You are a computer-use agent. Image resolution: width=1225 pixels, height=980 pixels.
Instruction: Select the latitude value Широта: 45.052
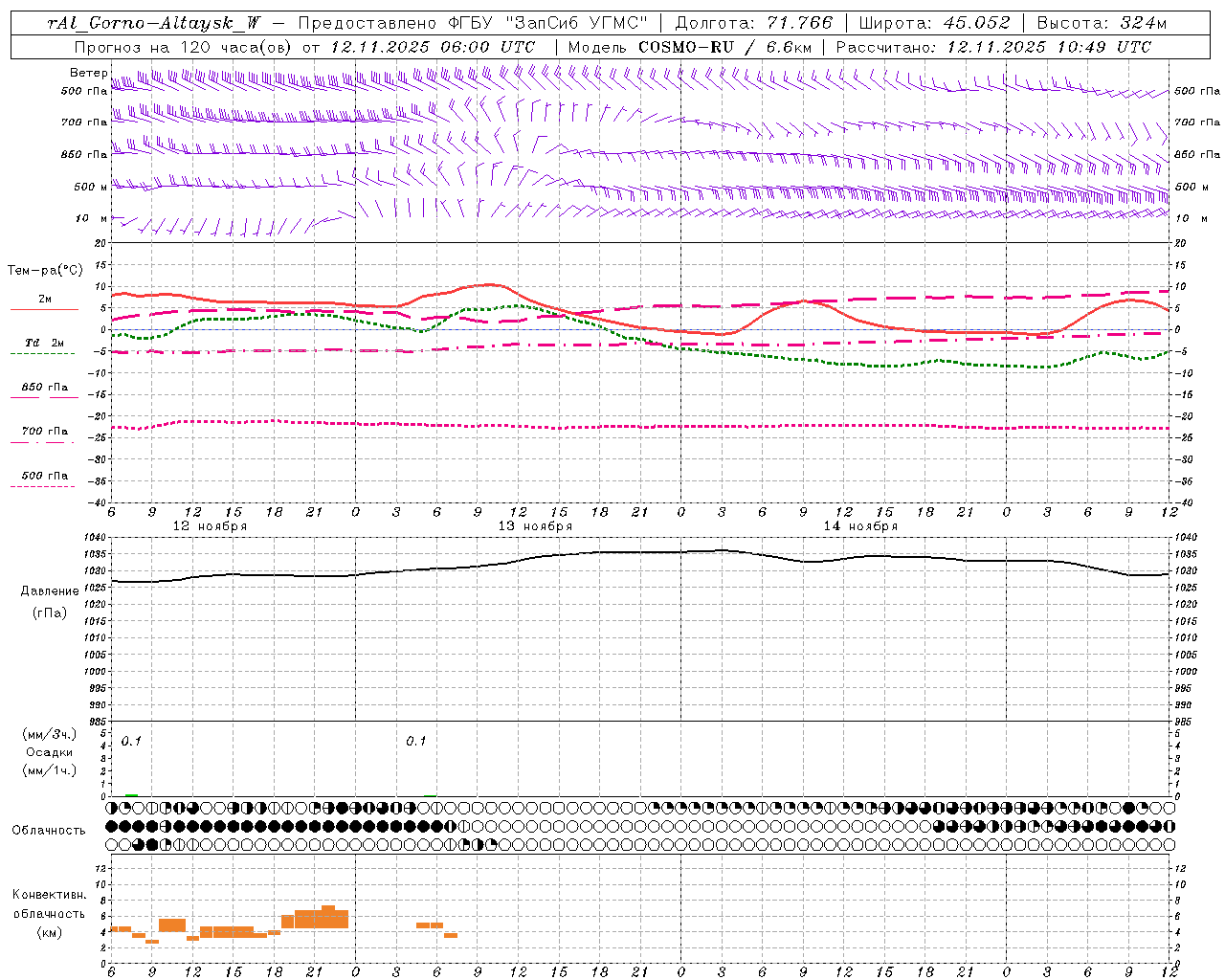(x=934, y=23)
